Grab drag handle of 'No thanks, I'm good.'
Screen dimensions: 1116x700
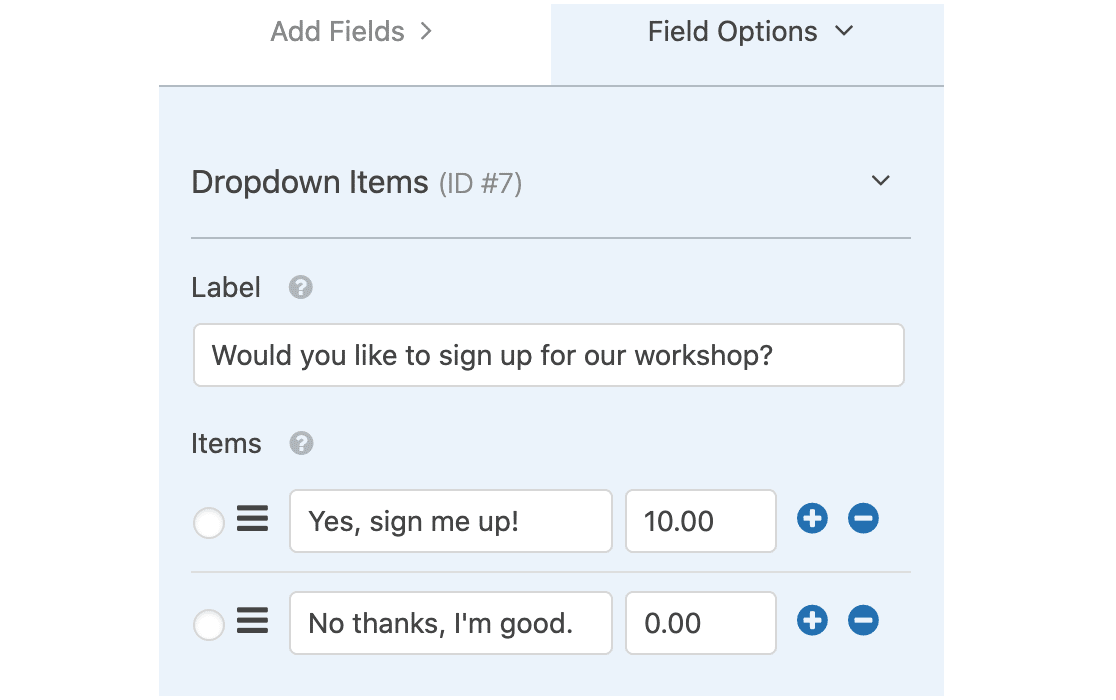(x=253, y=620)
